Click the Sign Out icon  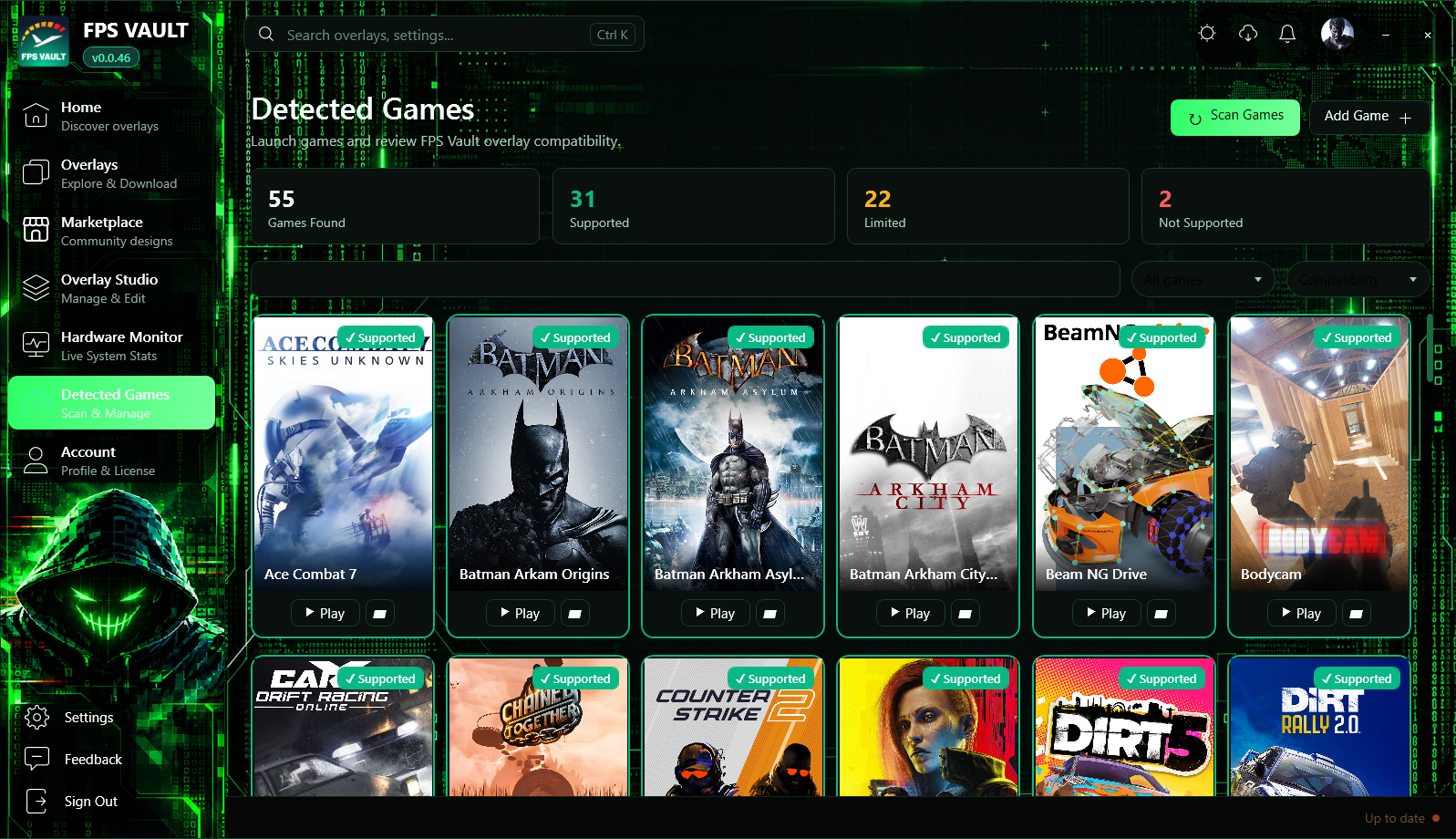[37, 801]
